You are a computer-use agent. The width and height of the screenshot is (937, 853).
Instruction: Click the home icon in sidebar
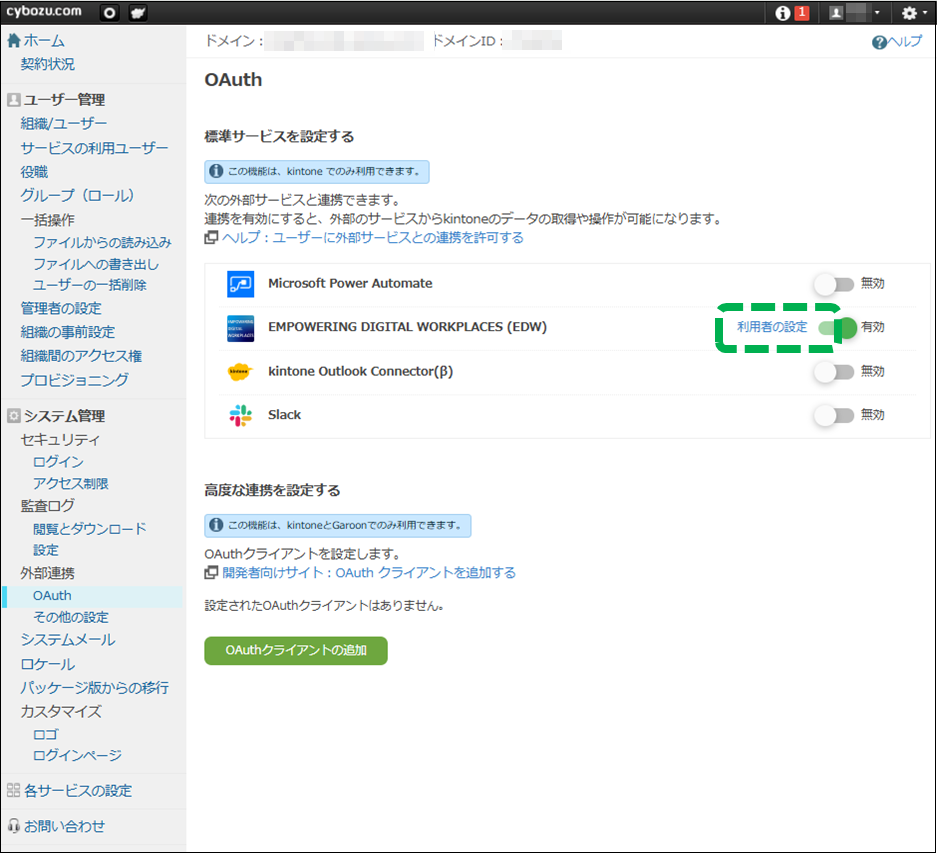14,41
